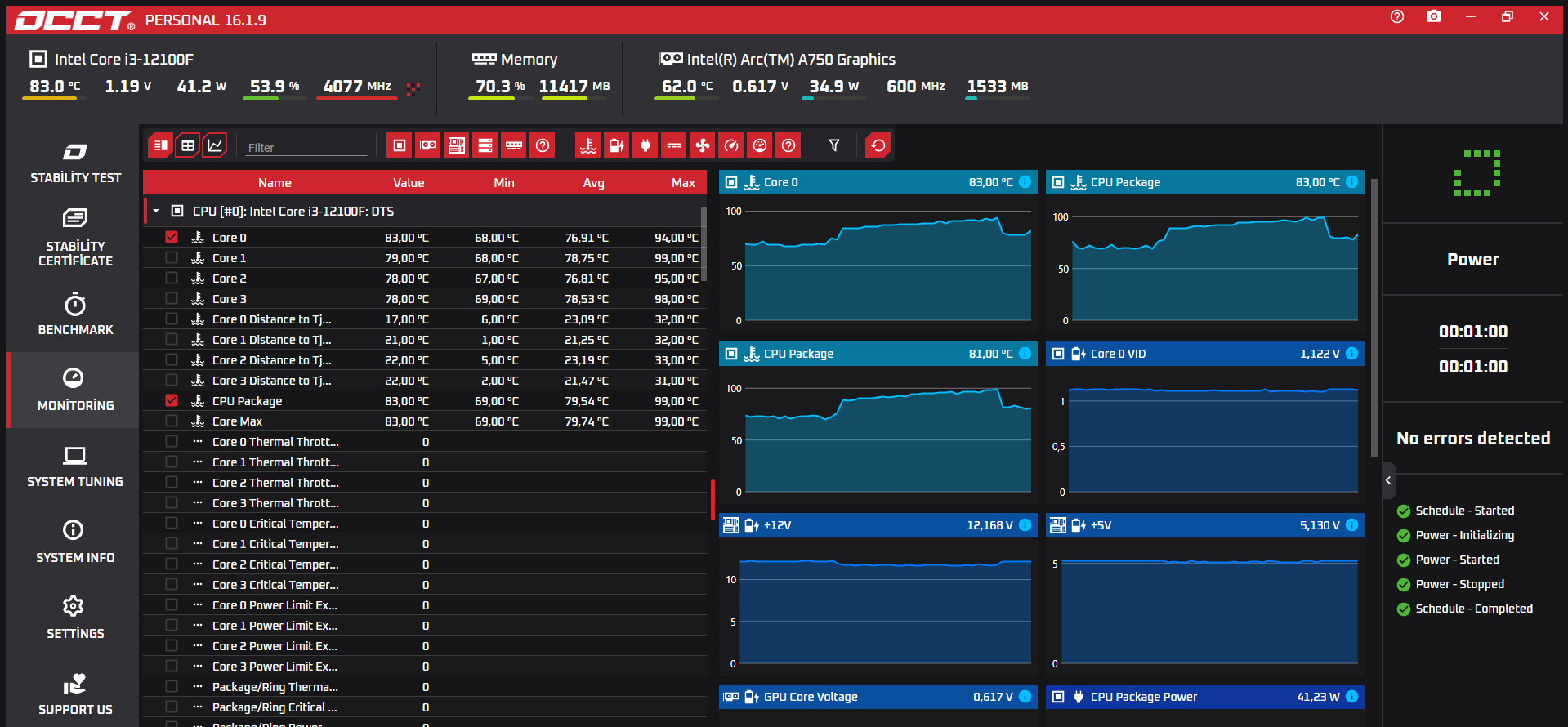Check the Core 2 sensor checkbox
Image resolution: width=1568 pixels, height=727 pixels.
(x=172, y=278)
